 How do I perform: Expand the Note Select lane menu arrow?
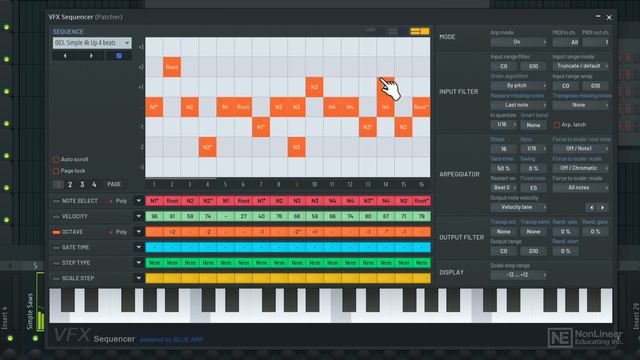(138, 201)
